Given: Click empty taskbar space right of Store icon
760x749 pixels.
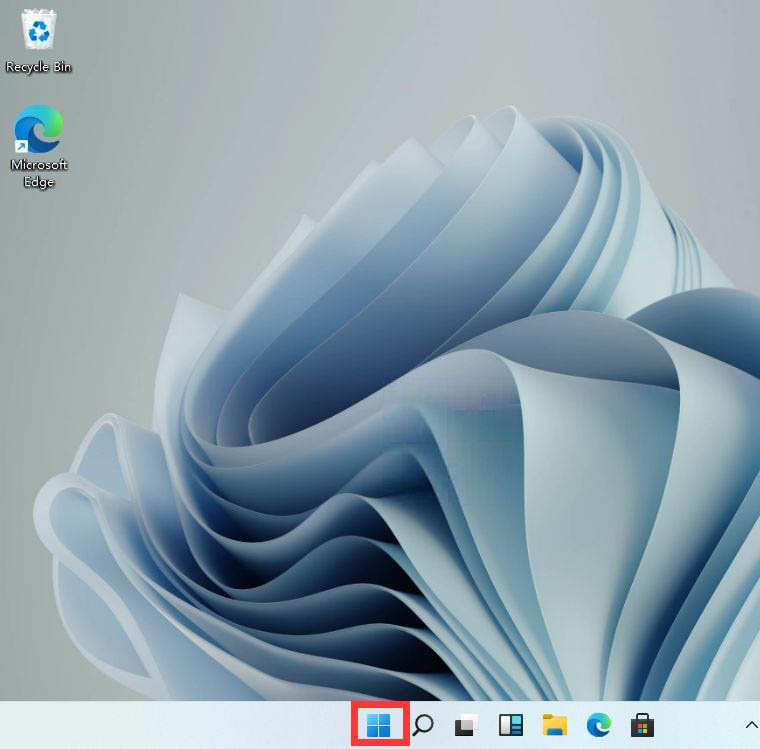Looking at the screenshot, I should click(x=700, y=725).
